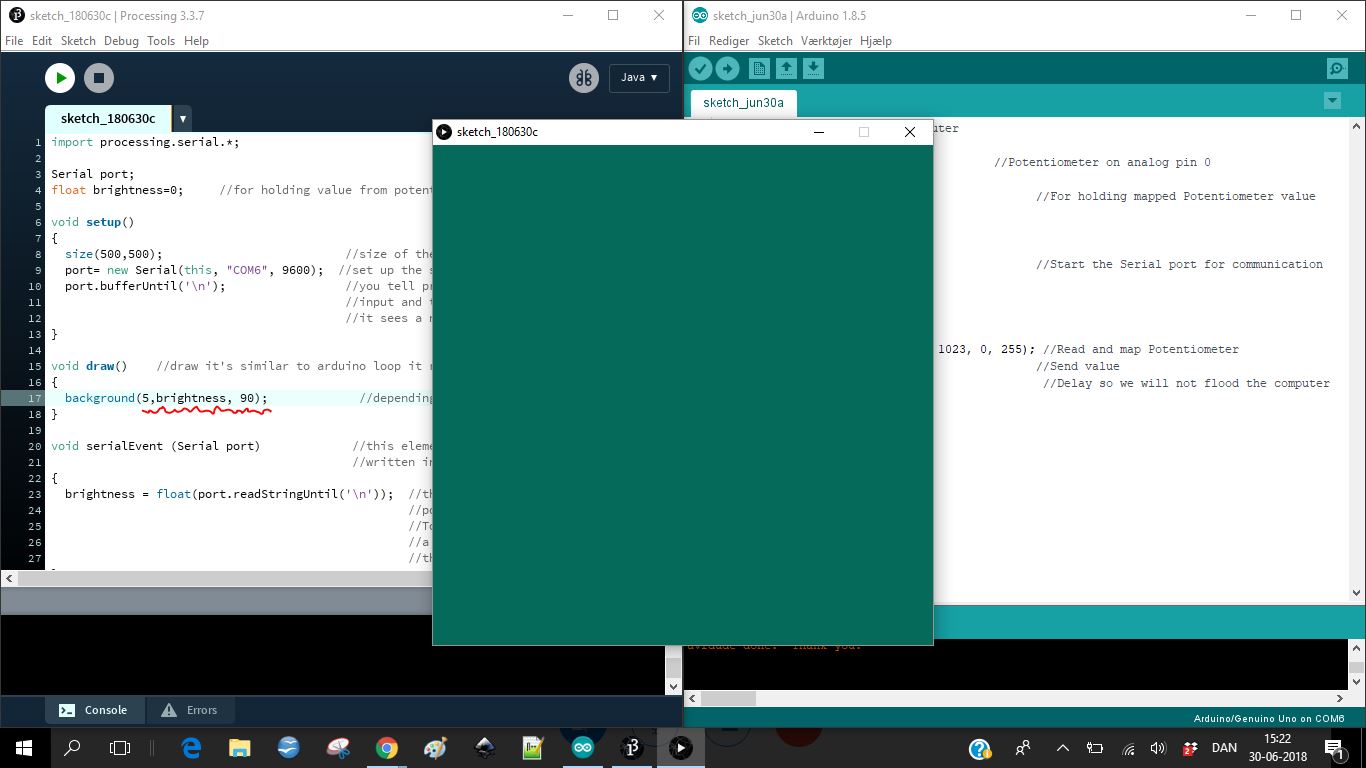Open the Arduino Hjælp menu
1366x768 pixels.
pyautogui.click(x=876, y=41)
